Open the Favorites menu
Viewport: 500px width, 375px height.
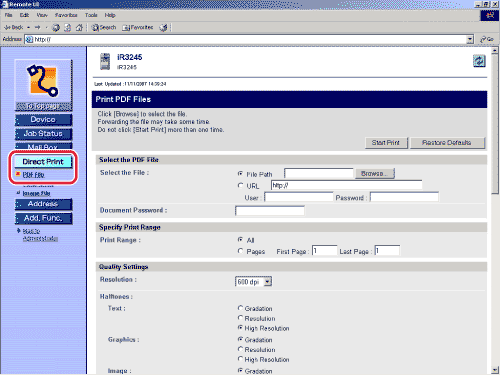(x=66, y=15)
